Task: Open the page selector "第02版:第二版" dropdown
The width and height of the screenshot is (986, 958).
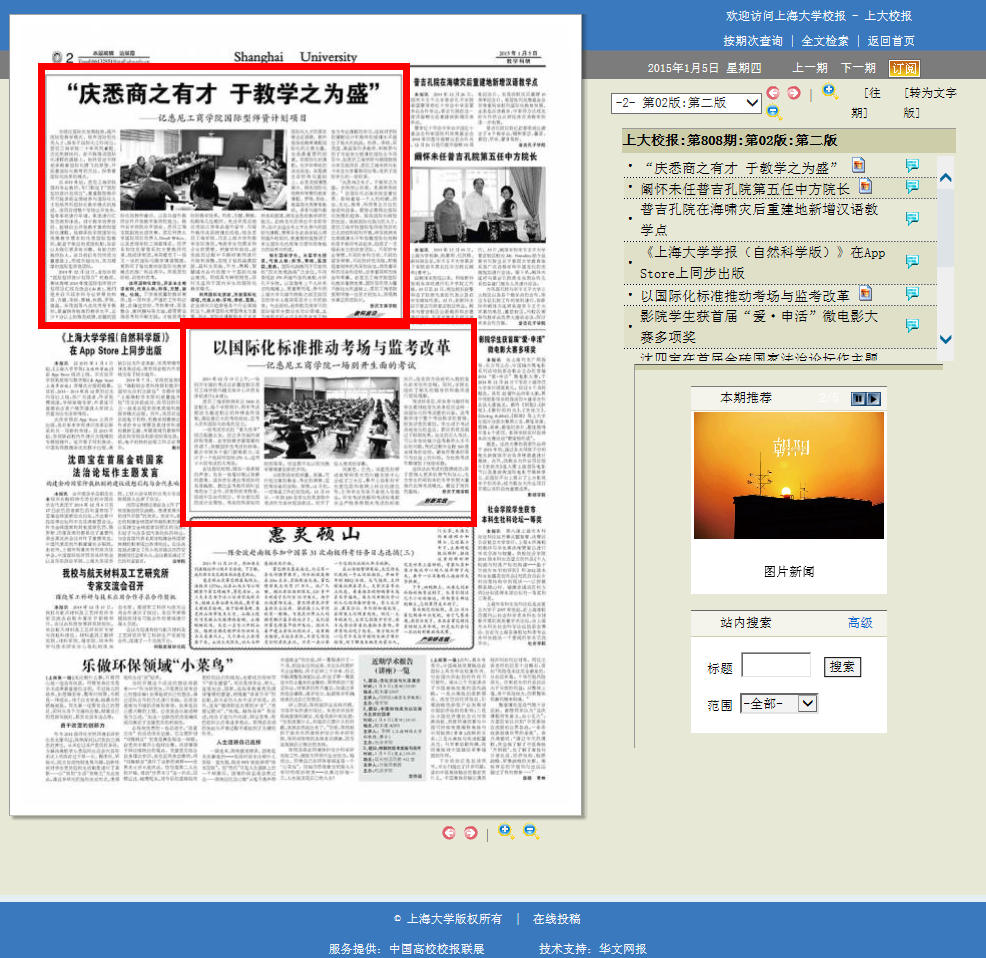Action: point(687,103)
